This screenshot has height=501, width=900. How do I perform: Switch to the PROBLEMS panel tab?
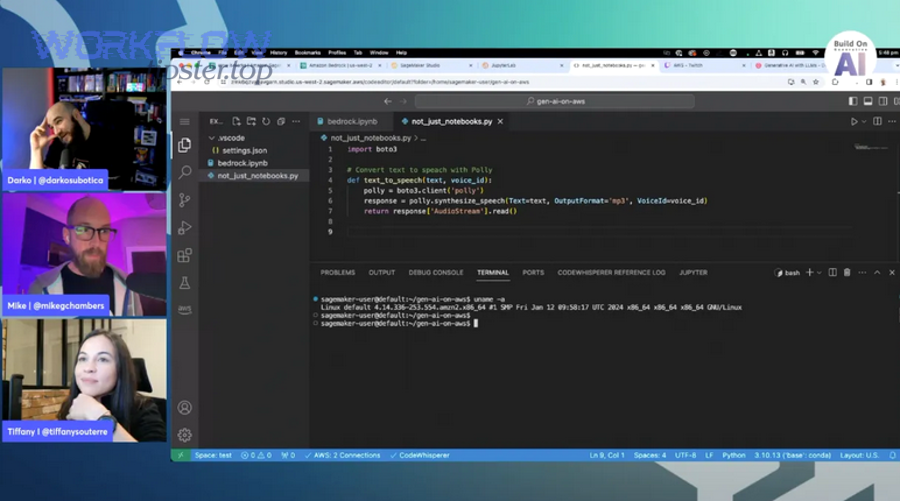337,272
